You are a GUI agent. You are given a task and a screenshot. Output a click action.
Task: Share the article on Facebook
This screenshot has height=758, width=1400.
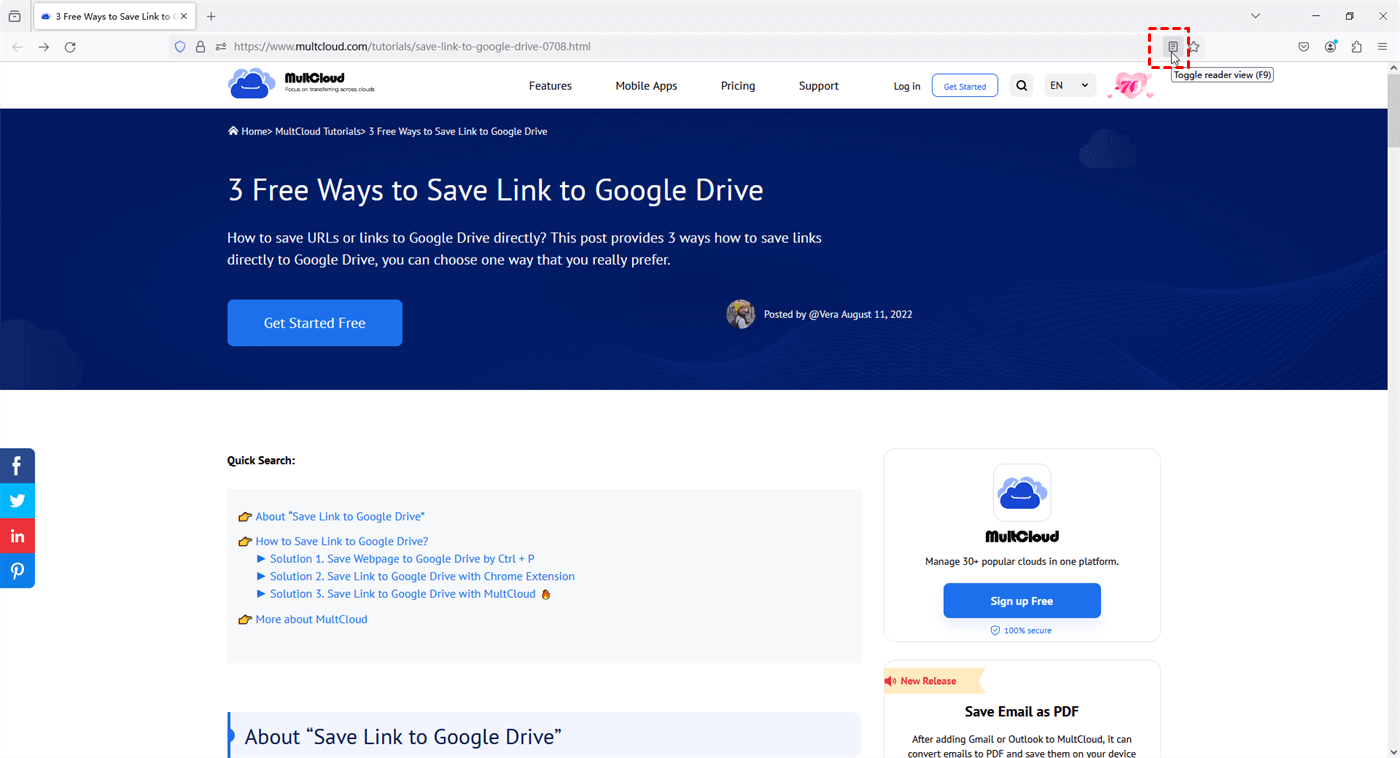click(17, 466)
